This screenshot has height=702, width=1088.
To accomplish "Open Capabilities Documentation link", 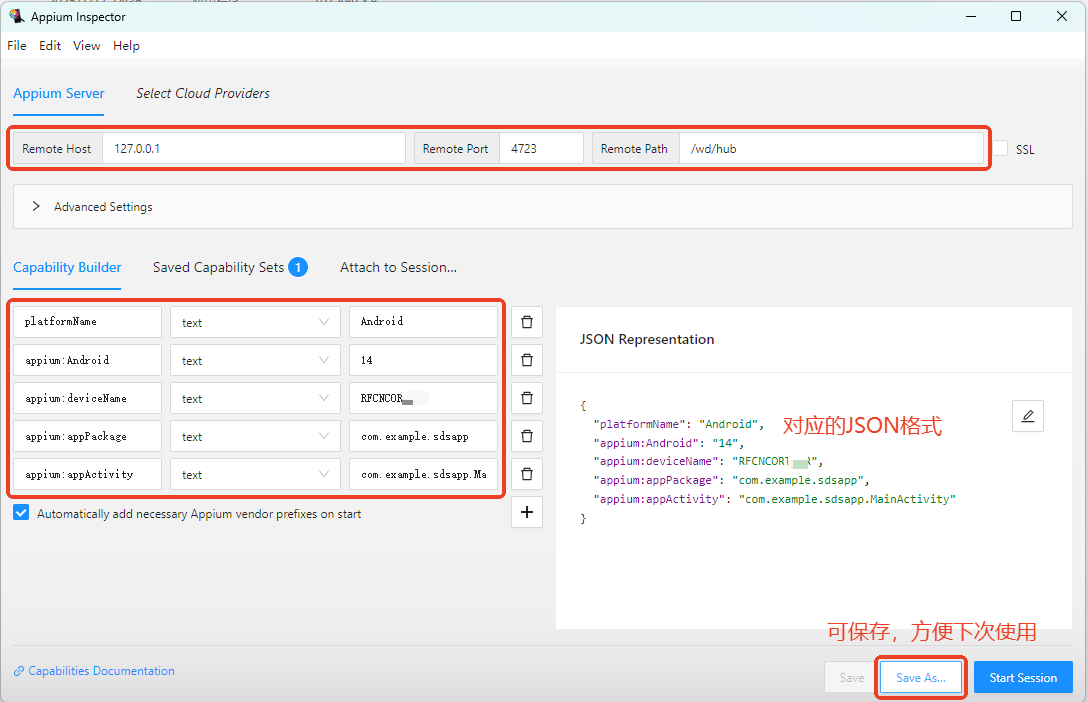I will coord(101,671).
